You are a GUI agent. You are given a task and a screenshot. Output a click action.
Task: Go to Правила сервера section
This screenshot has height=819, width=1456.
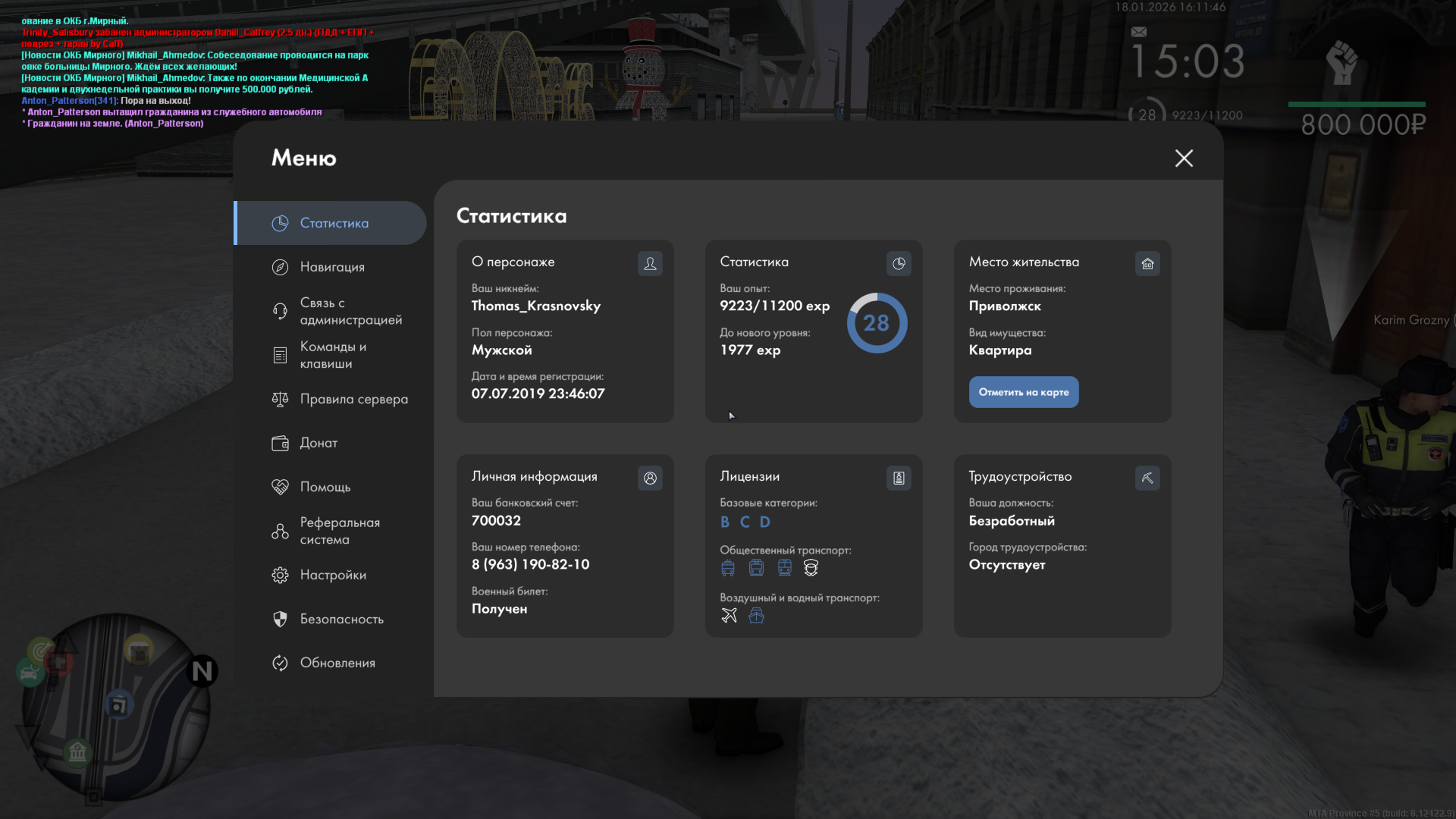pyautogui.click(x=353, y=399)
